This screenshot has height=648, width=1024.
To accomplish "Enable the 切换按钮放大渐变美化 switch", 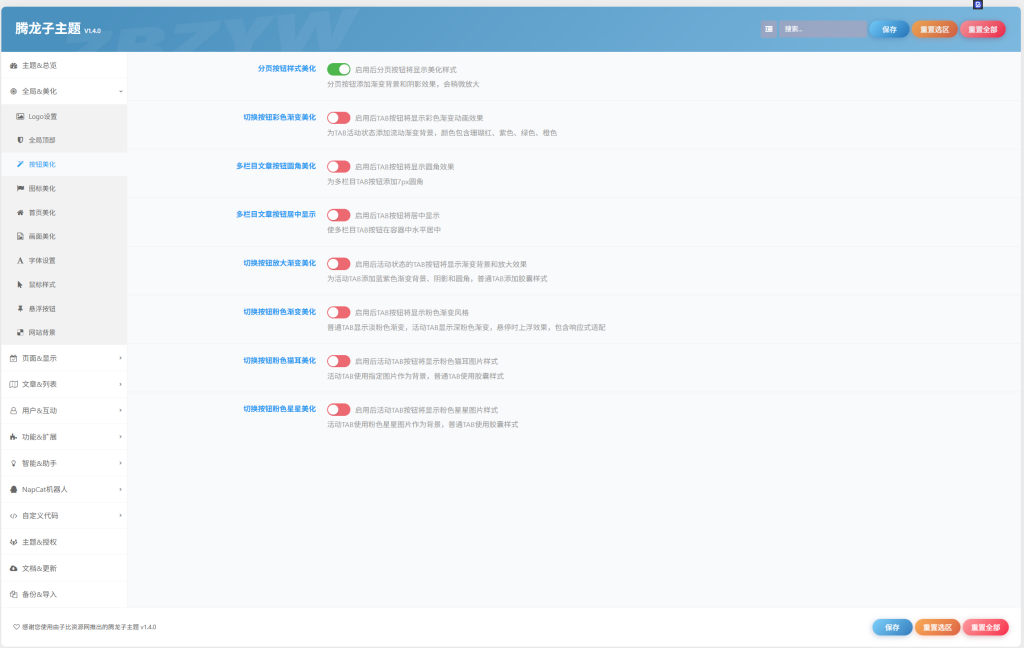I will click(338, 264).
